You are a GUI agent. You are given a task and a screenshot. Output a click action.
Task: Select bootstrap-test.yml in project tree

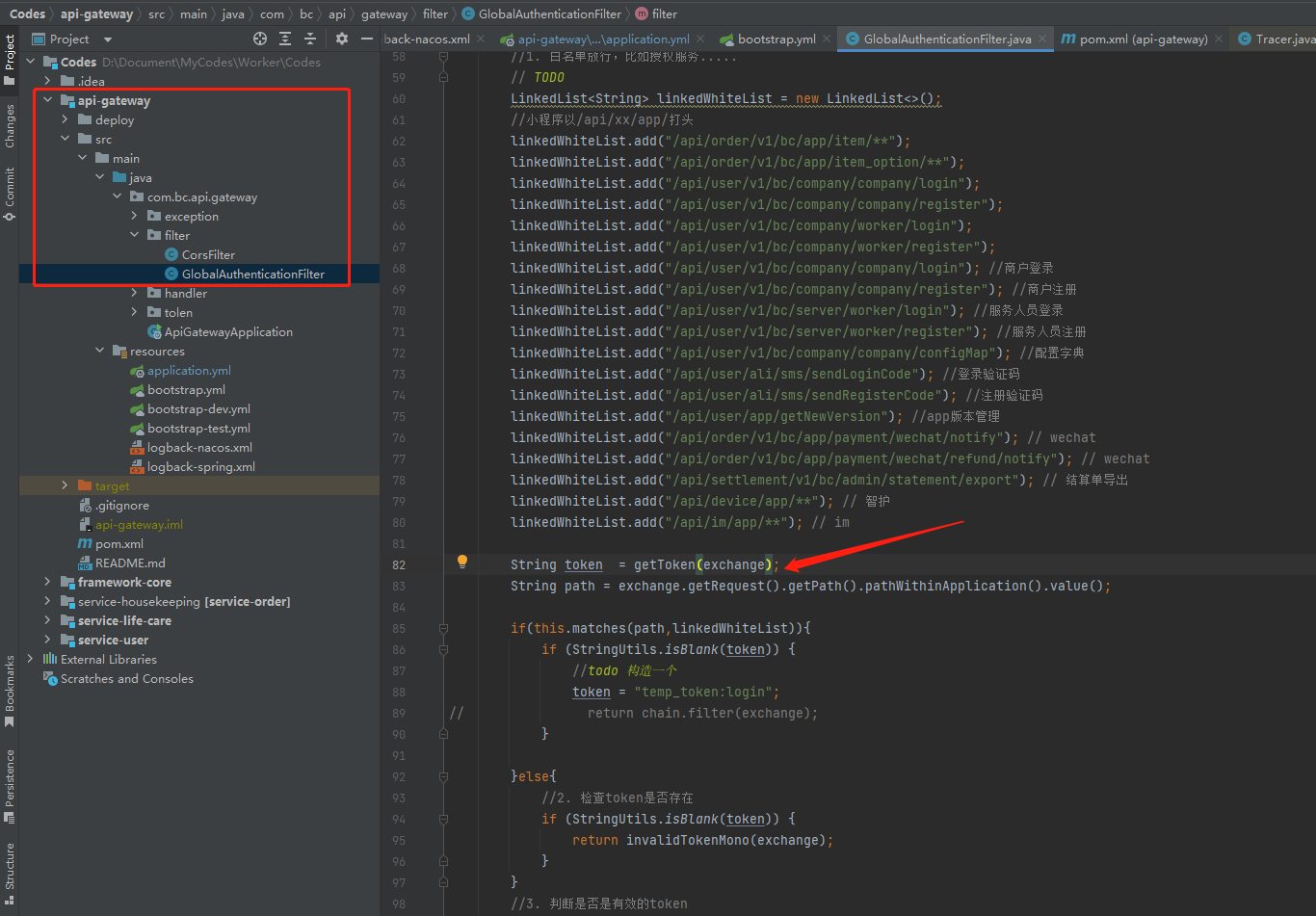pyautogui.click(x=199, y=428)
